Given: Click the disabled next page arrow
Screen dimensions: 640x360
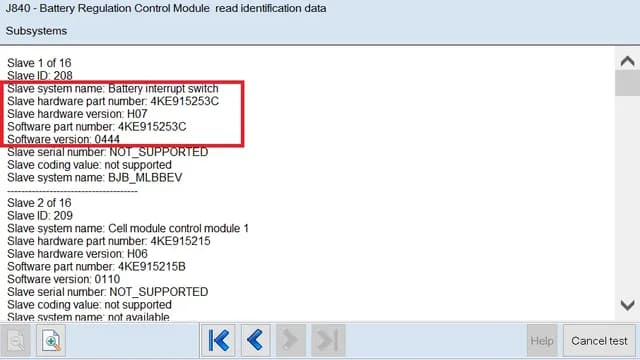Looking at the screenshot, I should coord(291,340).
